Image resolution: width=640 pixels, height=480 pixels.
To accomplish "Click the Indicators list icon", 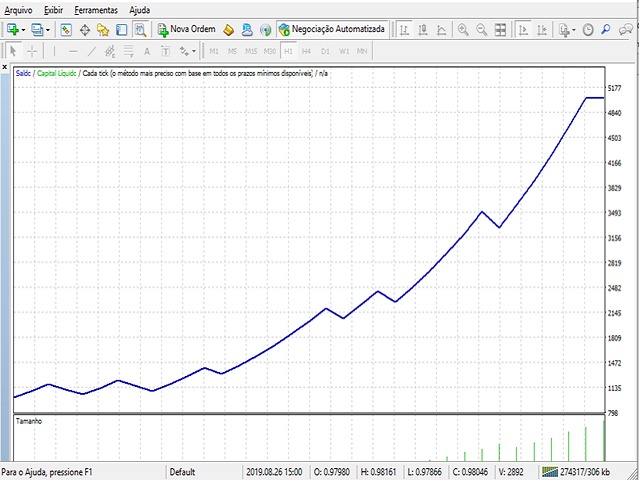I will pos(564,30).
